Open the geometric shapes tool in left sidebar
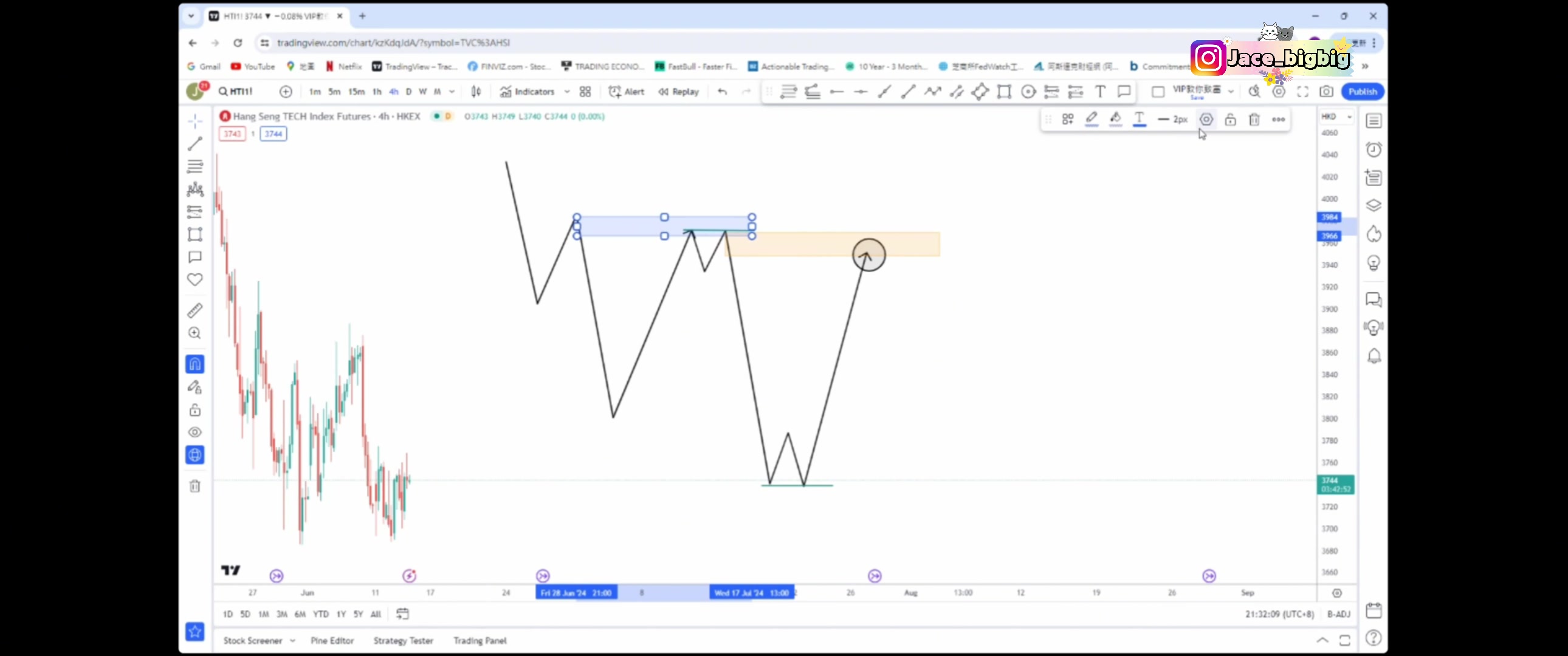Viewport: 1568px width, 656px height. click(194, 234)
